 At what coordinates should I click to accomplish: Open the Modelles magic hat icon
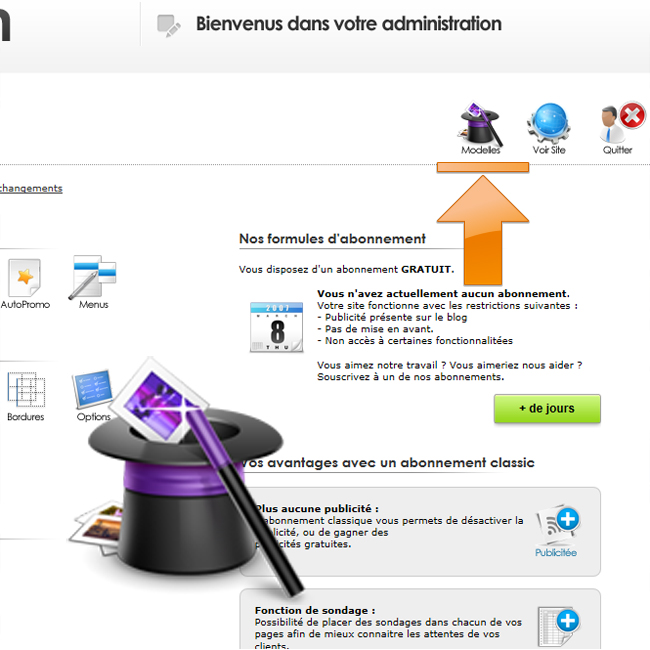point(480,123)
